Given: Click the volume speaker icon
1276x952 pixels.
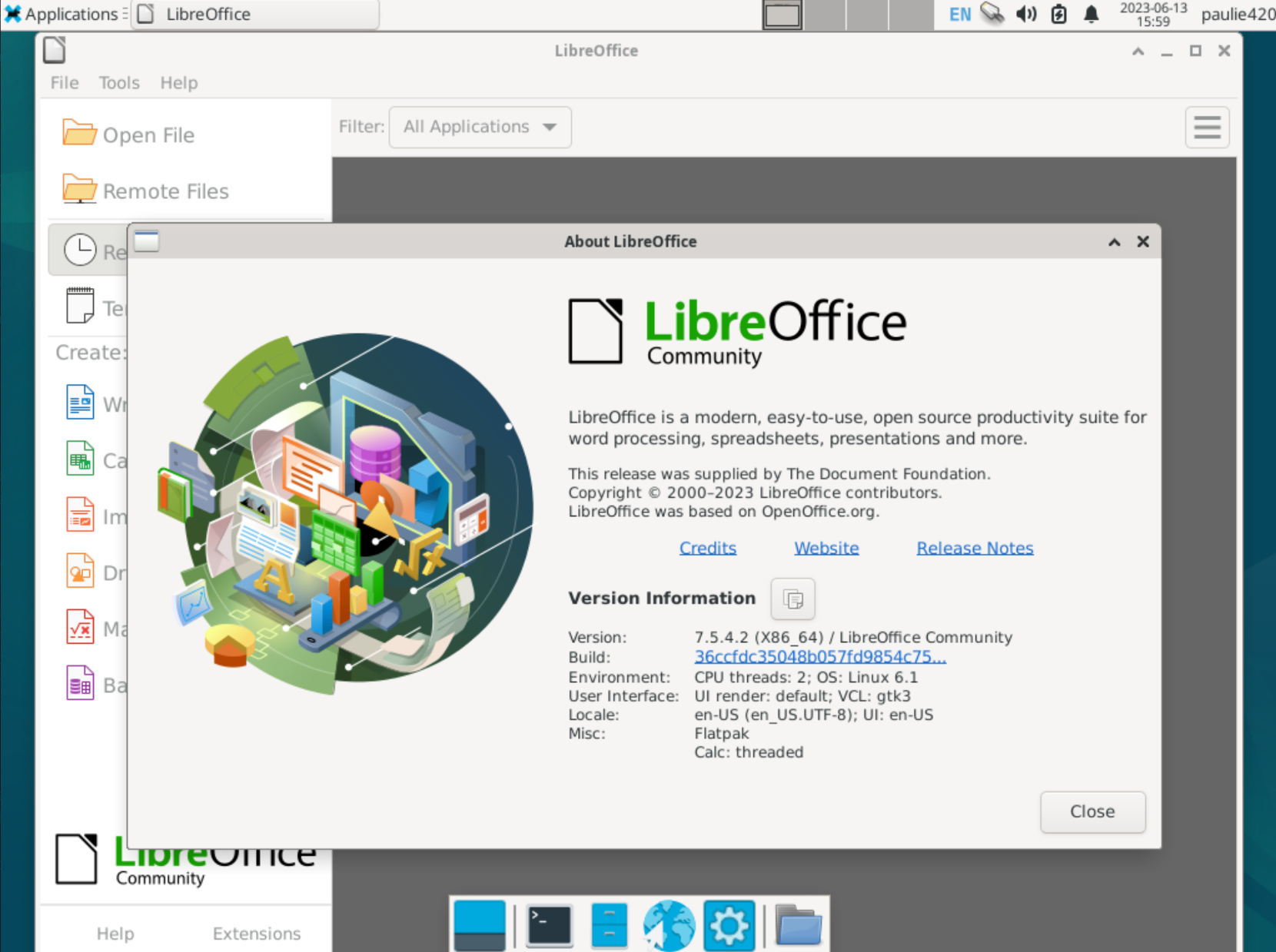Looking at the screenshot, I should coord(1026,14).
